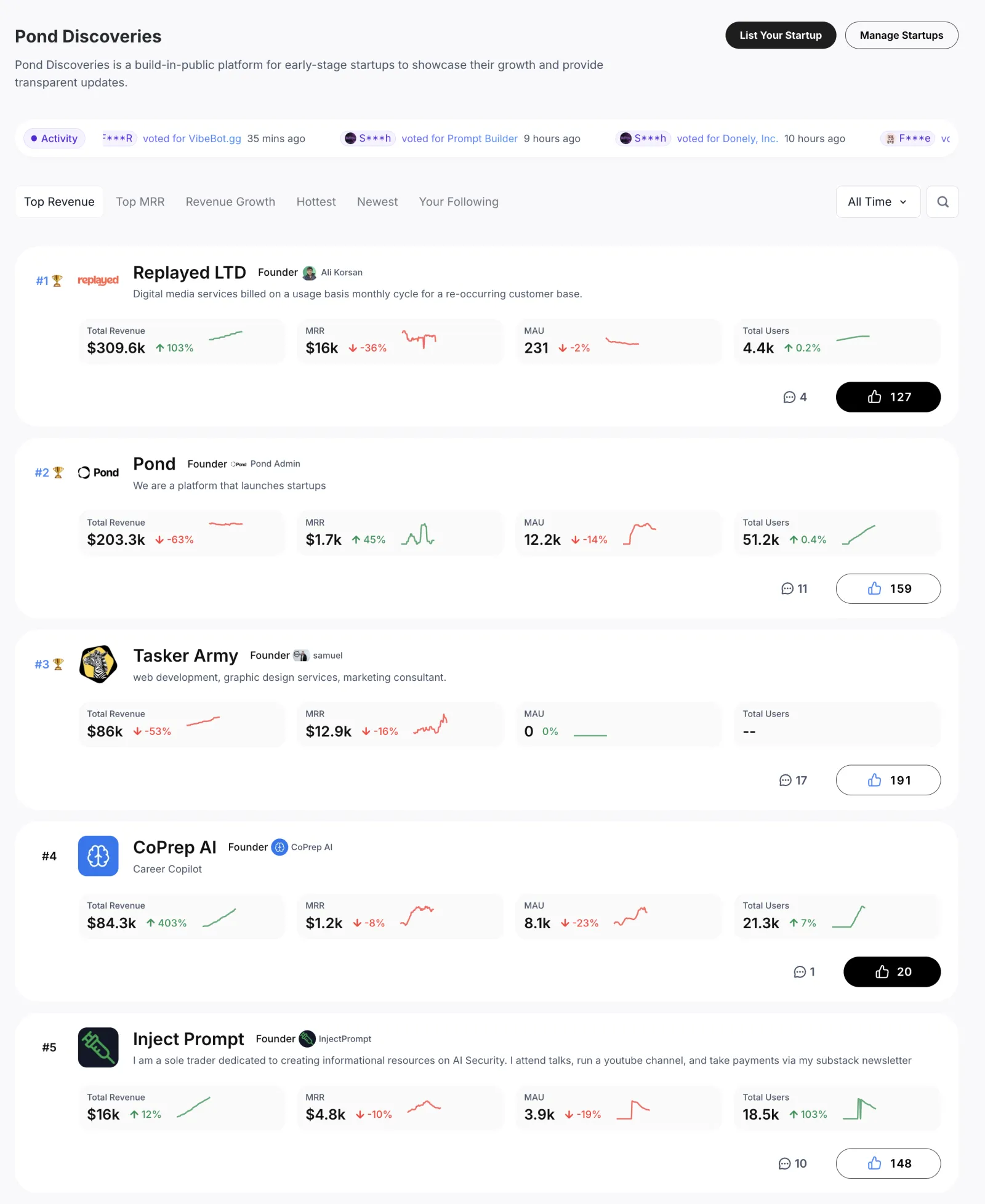The image size is (985, 1204).
Task: Click the Tasker Army zebra logo
Action: (98, 664)
